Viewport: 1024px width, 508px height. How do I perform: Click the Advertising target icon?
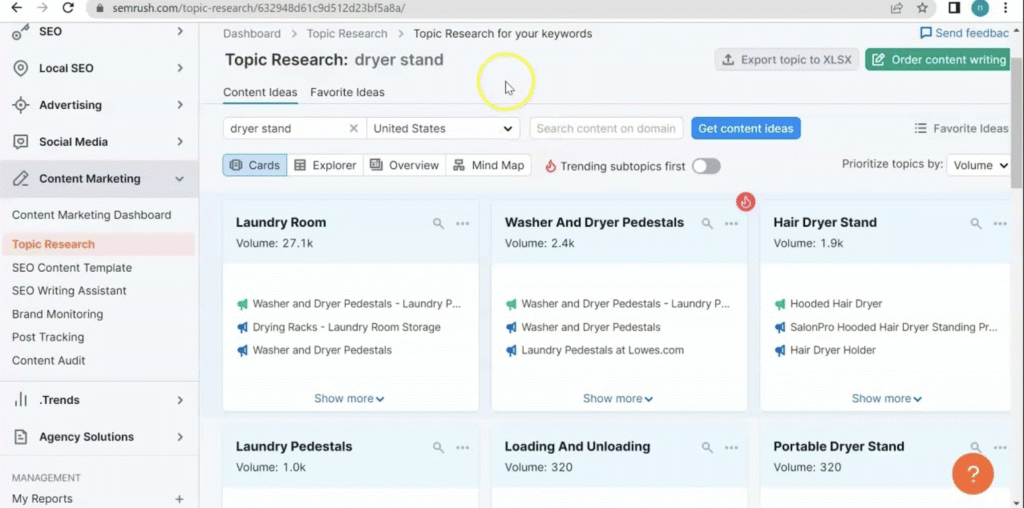pos(21,105)
